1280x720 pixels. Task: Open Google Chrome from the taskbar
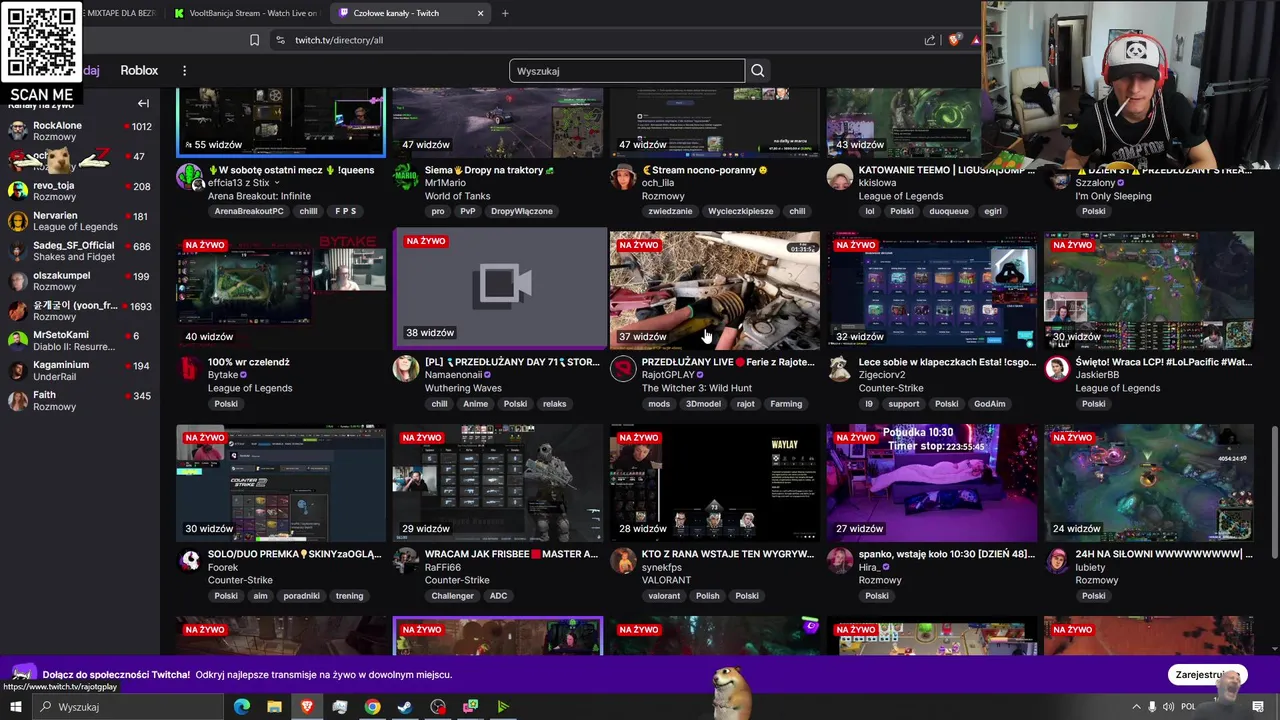(x=372, y=707)
